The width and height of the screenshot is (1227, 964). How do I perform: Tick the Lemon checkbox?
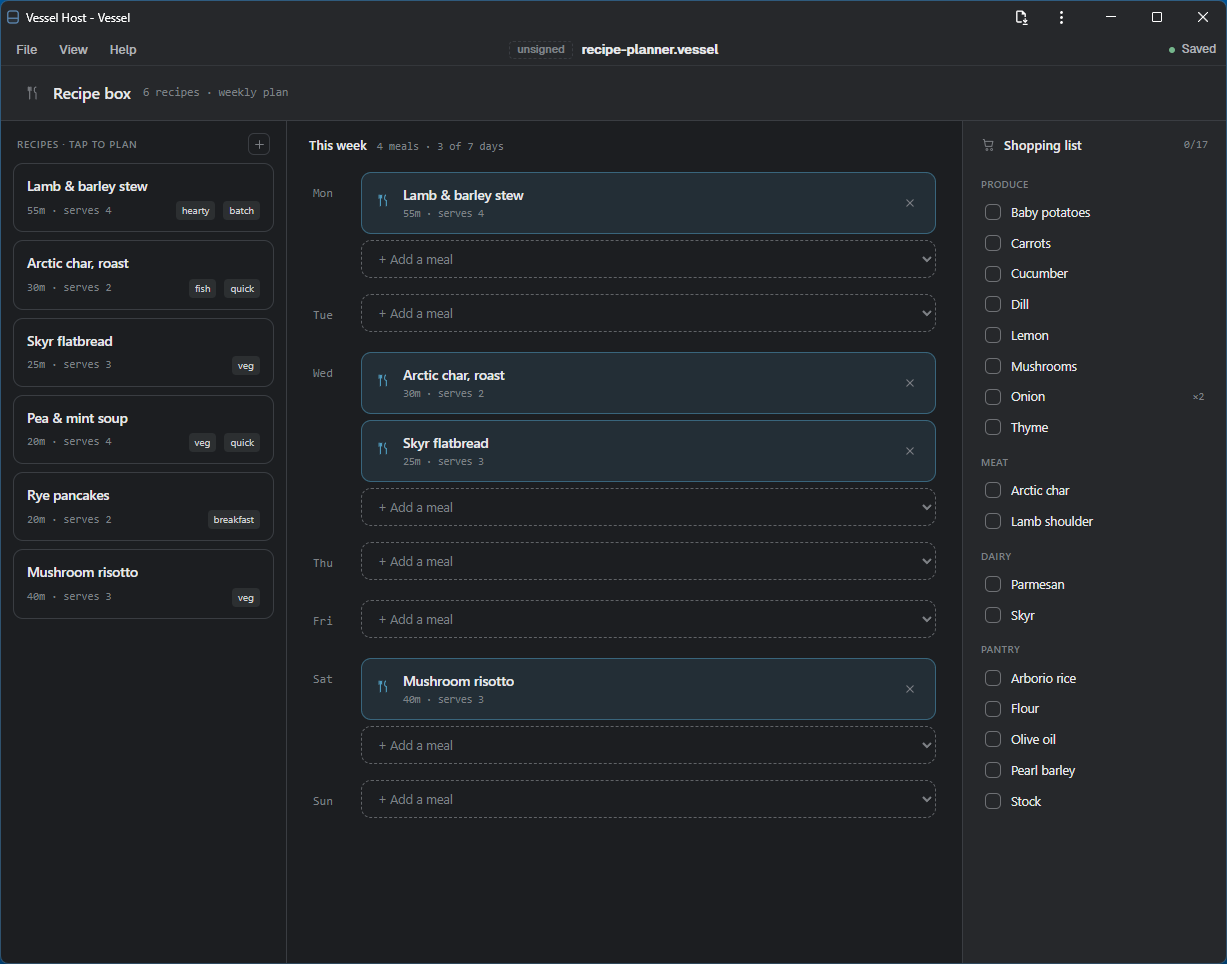pos(993,335)
